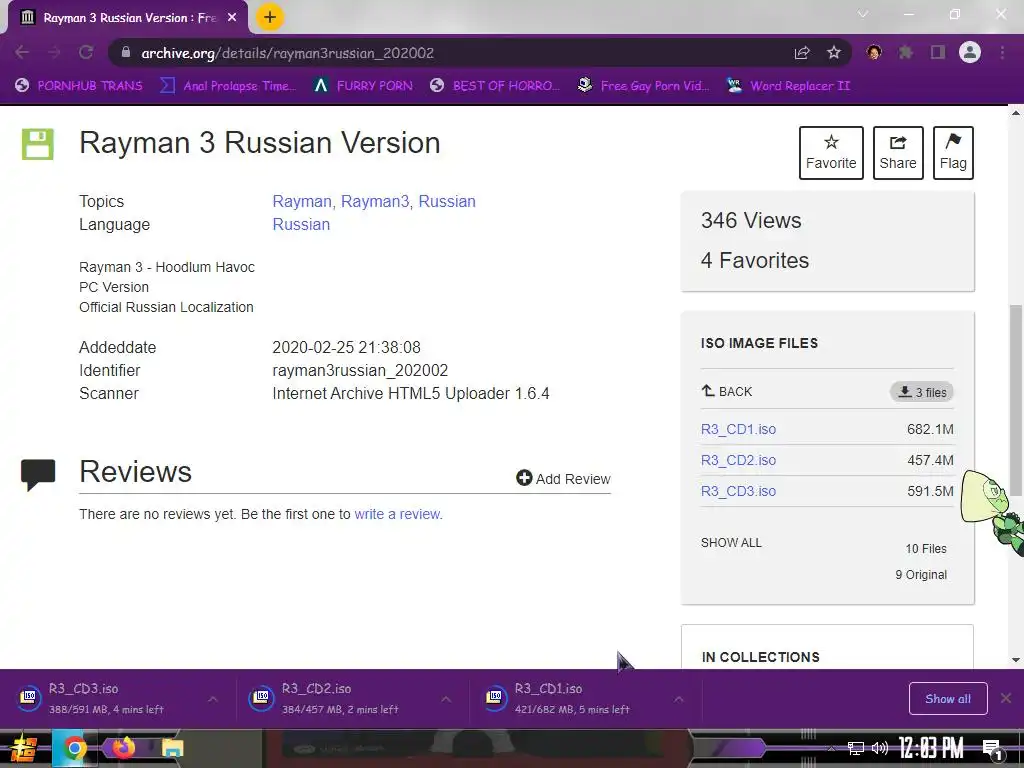Viewport: 1024px width, 768px height.
Task: Open the Rayman topic link
Action: [x=302, y=201]
